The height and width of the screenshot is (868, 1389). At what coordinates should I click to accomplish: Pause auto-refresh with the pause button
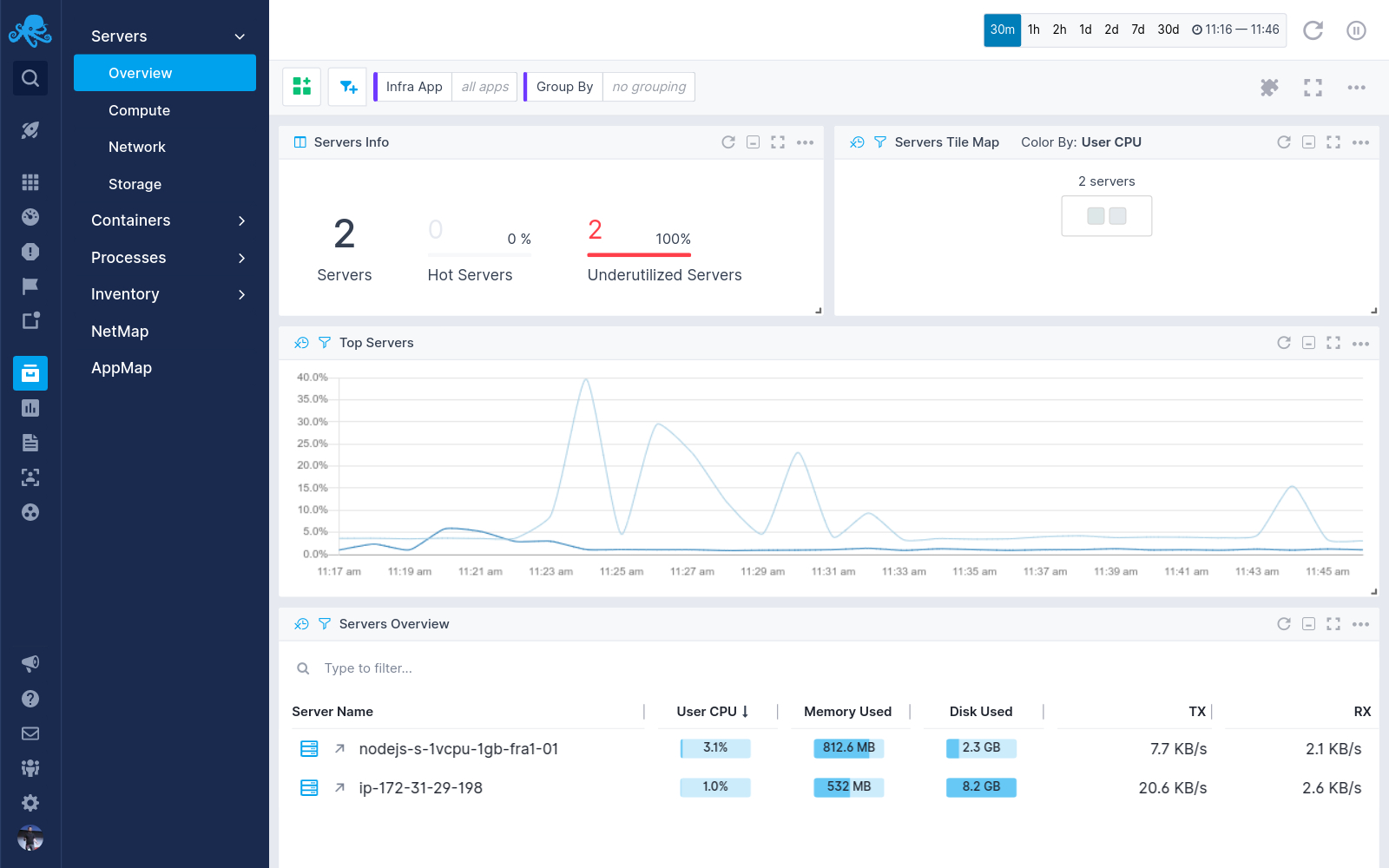click(x=1356, y=30)
